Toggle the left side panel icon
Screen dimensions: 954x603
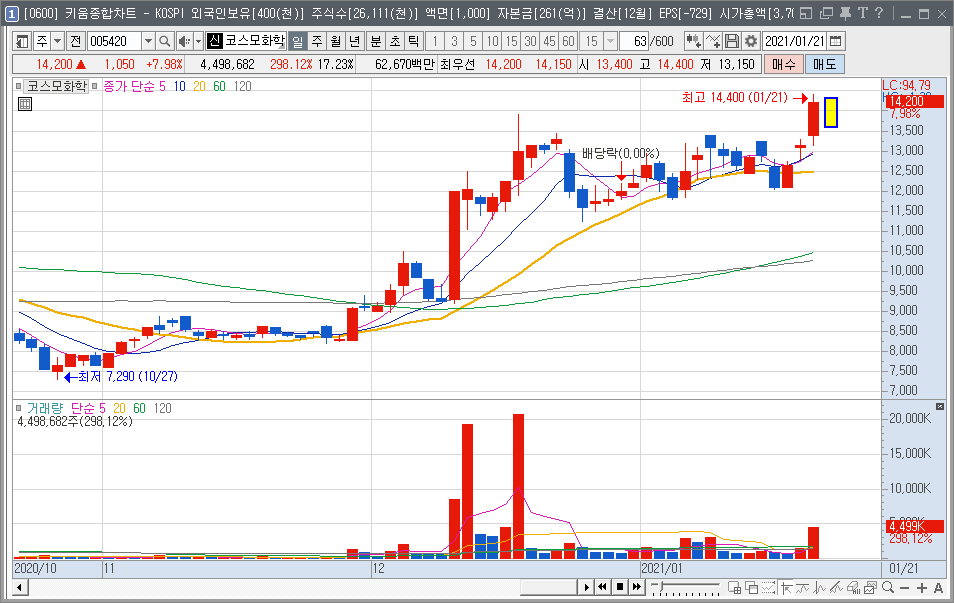[22, 41]
